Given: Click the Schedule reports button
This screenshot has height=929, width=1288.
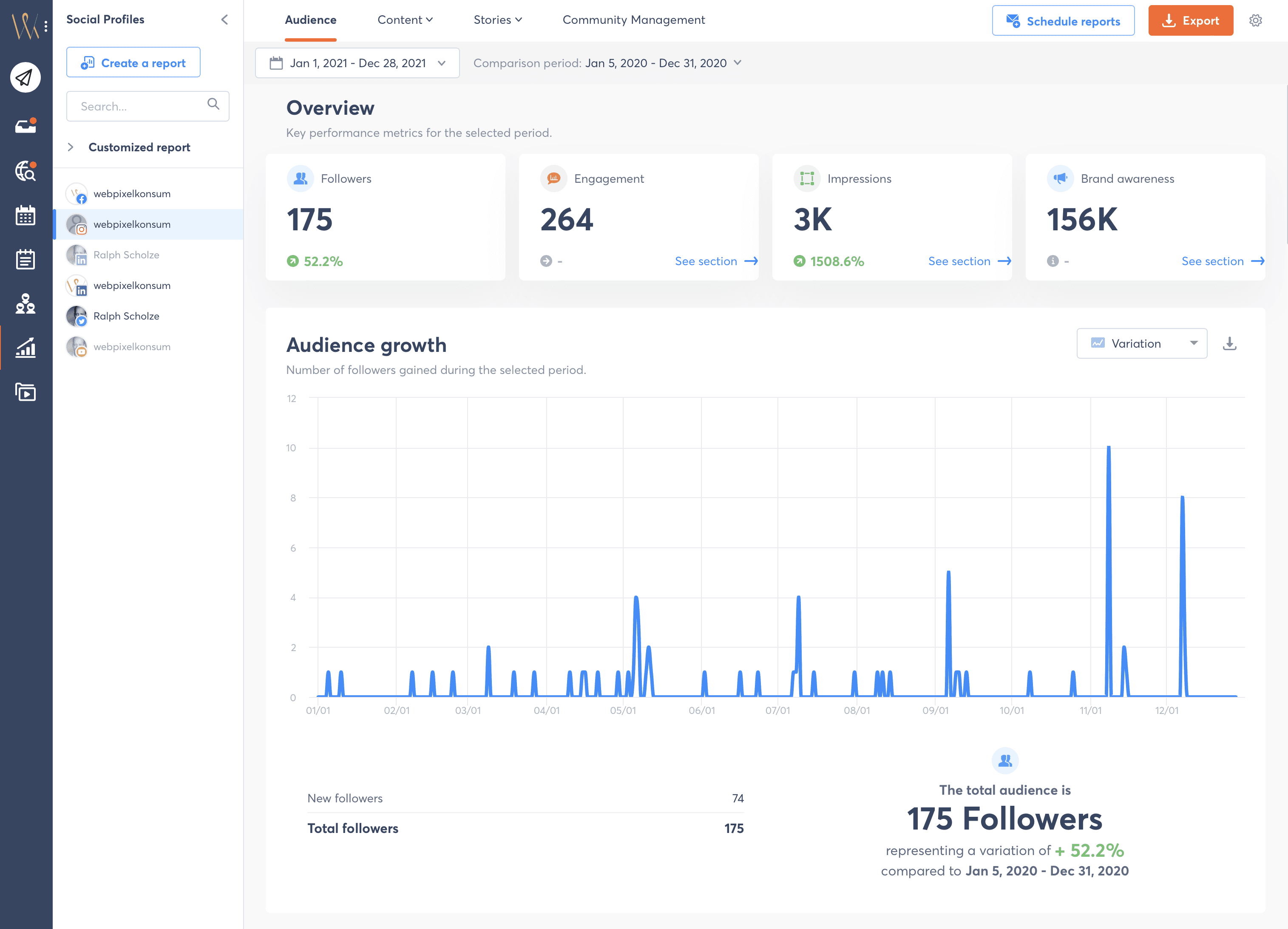Looking at the screenshot, I should pos(1063,21).
